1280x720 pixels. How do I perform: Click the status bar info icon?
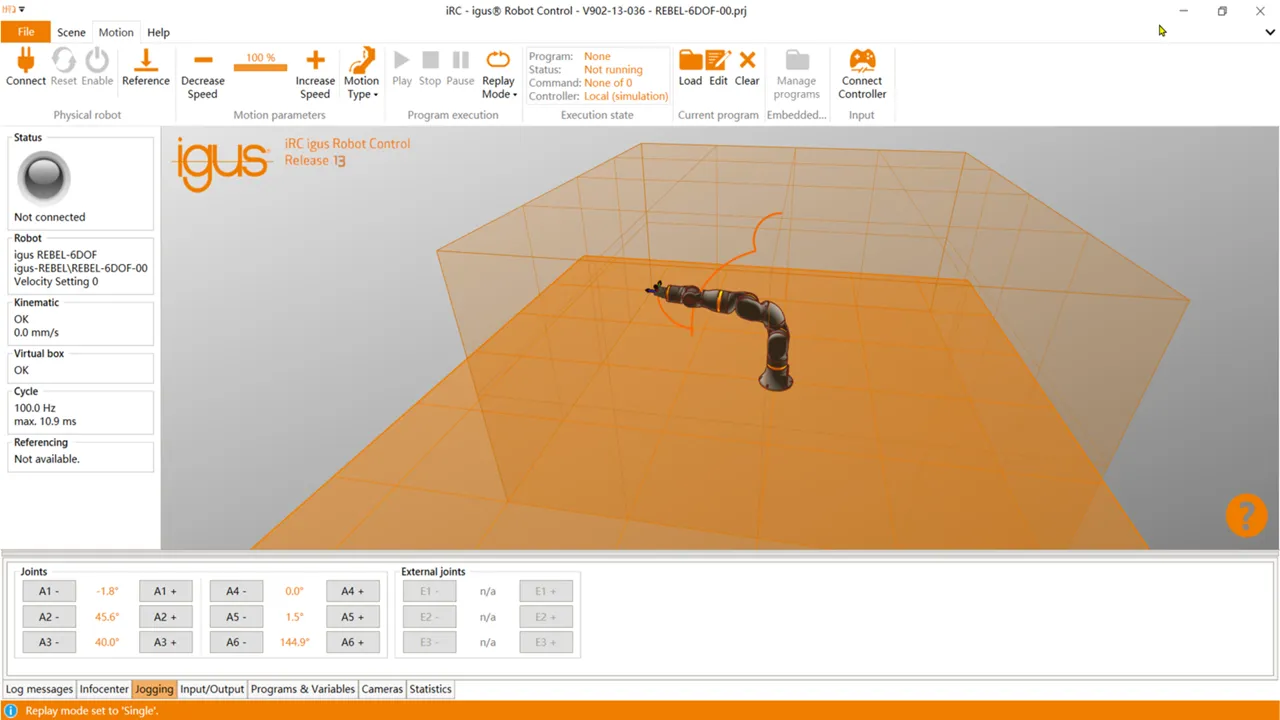tap(11, 711)
